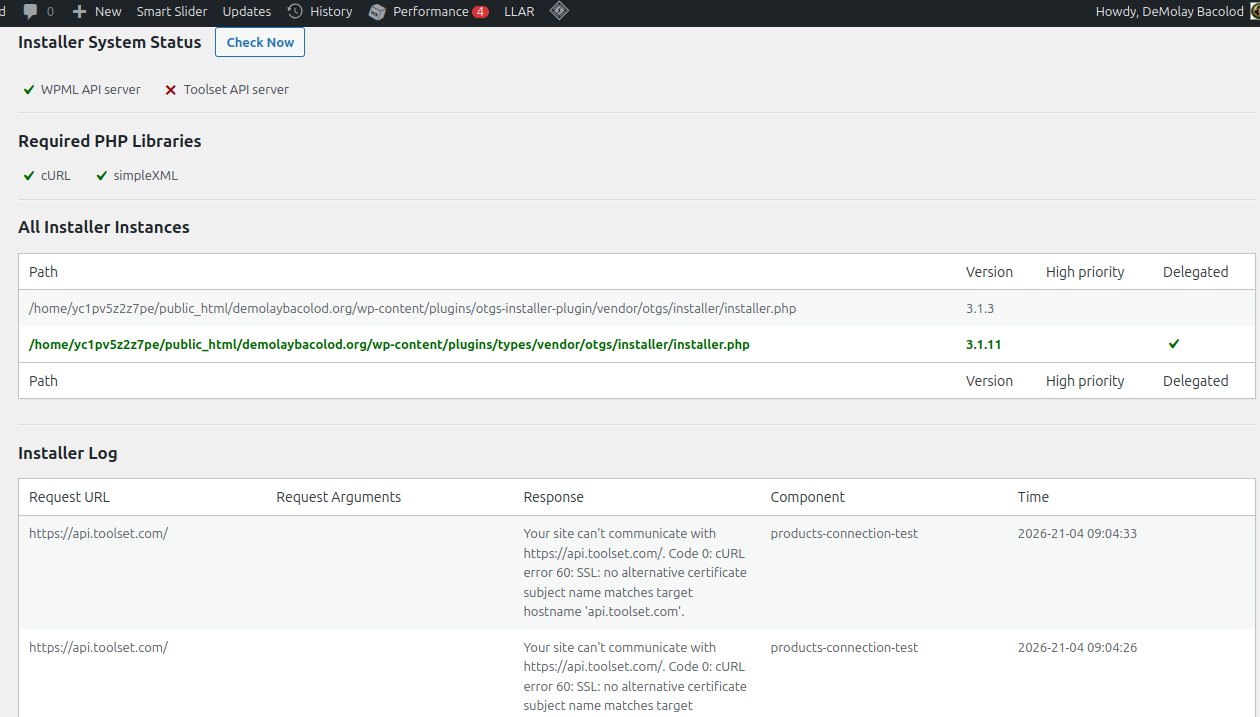Click the diamond icon after LLAR
Viewport: 1260px width, 717px height.
(559, 12)
